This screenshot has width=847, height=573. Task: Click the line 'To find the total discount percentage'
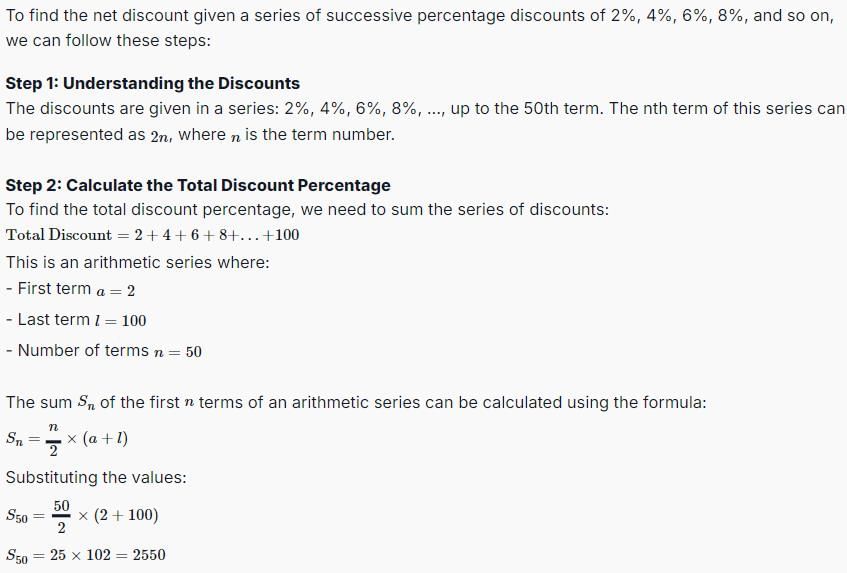[x=307, y=210]
